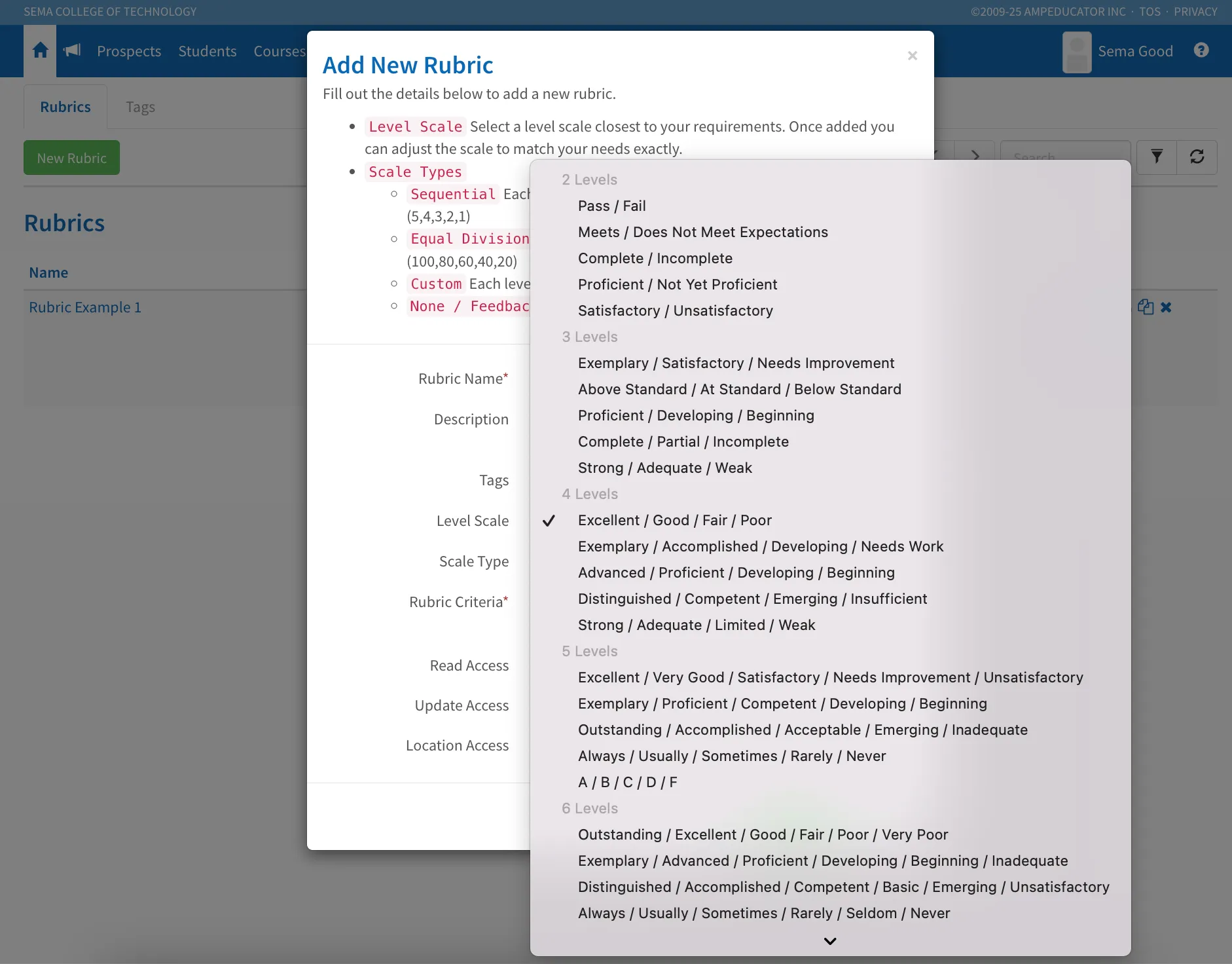1232x964 pixels.
Task: Copy Rubric Example 1 with the duplicate icon
Action: click(1145, 306)
